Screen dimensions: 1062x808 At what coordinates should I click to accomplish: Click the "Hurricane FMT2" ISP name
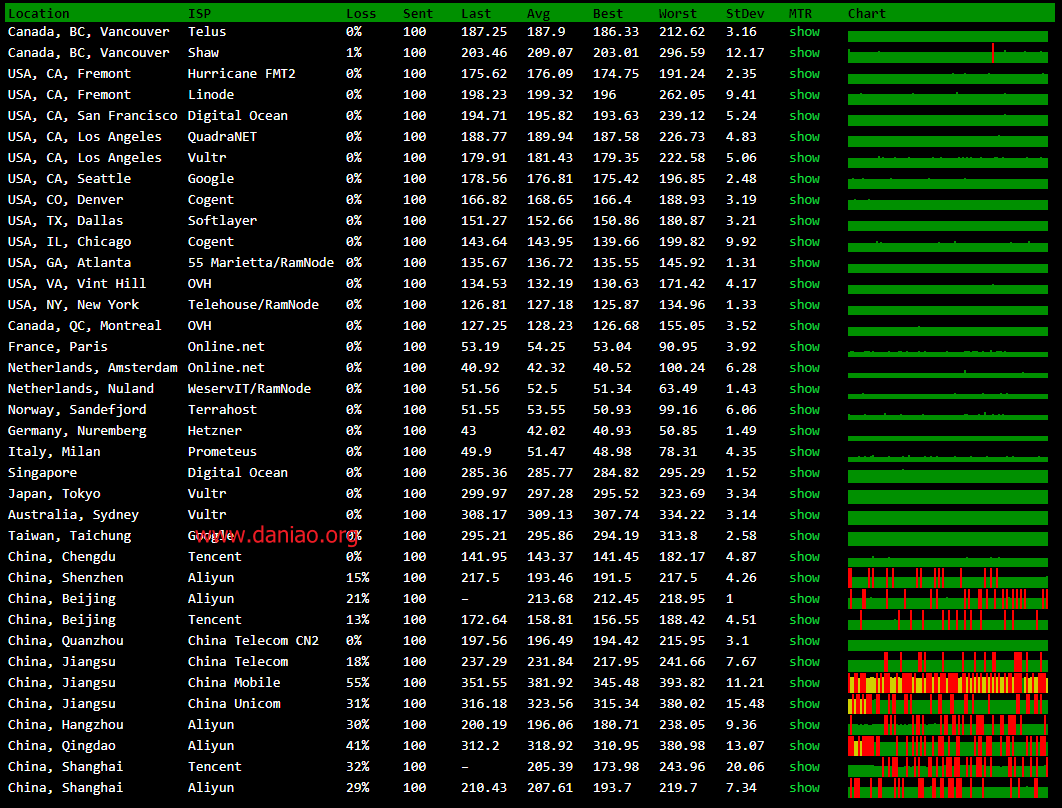[x=241, y=74]
